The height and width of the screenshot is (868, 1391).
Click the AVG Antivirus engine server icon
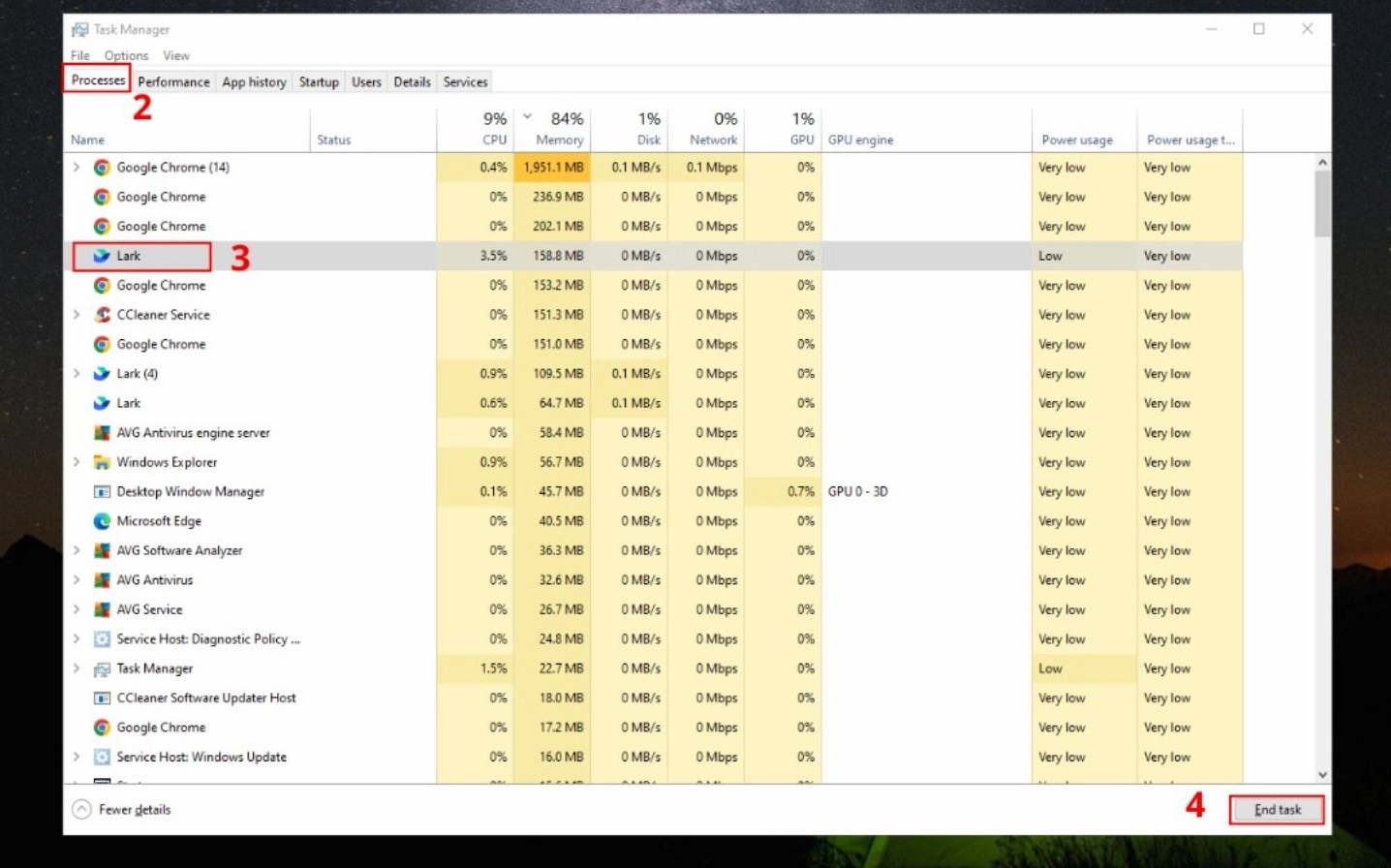[101, 432]
